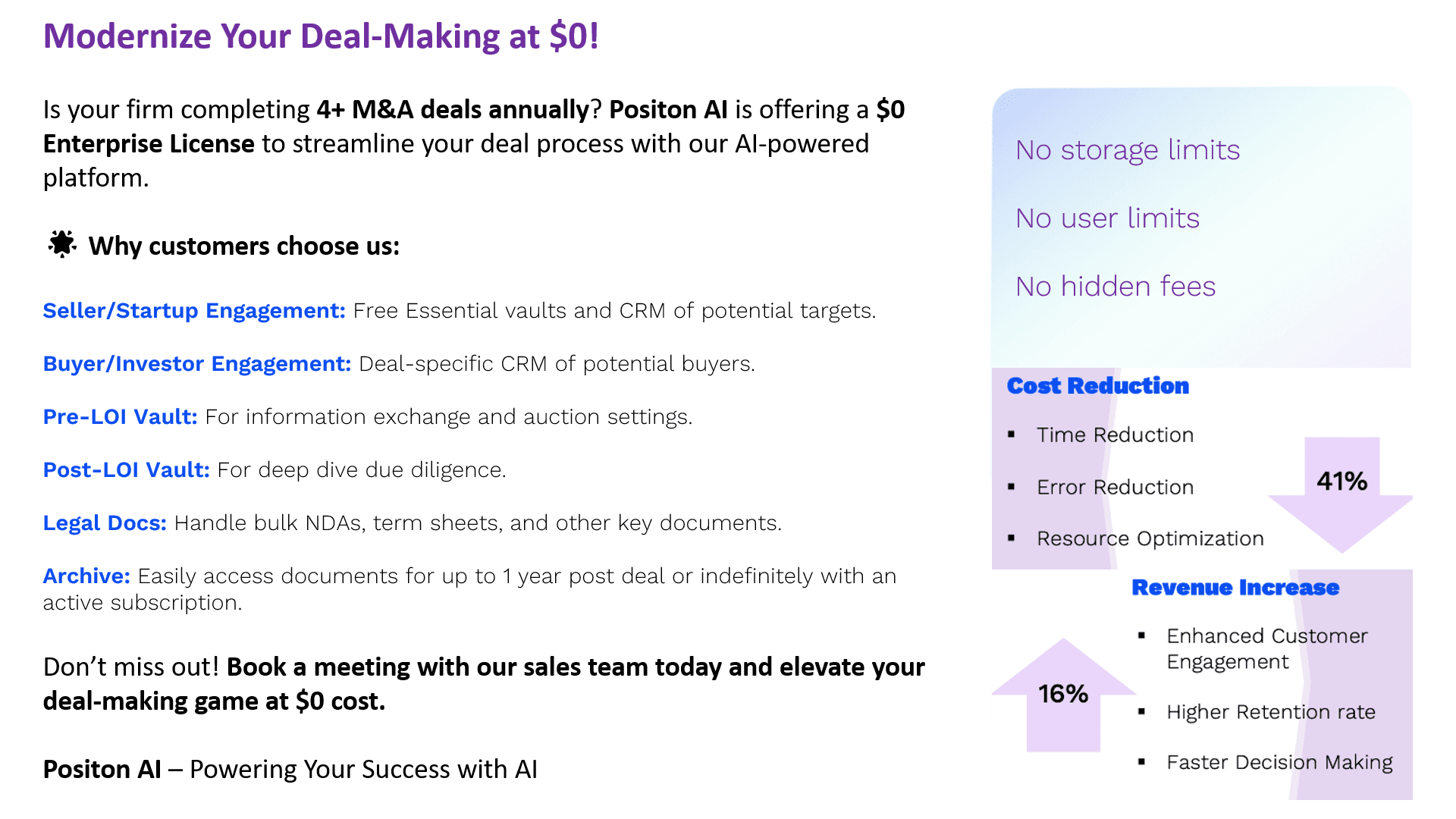1456x819 pixels.
Task: Select the No user limits line
Action: coord(1107,218)
